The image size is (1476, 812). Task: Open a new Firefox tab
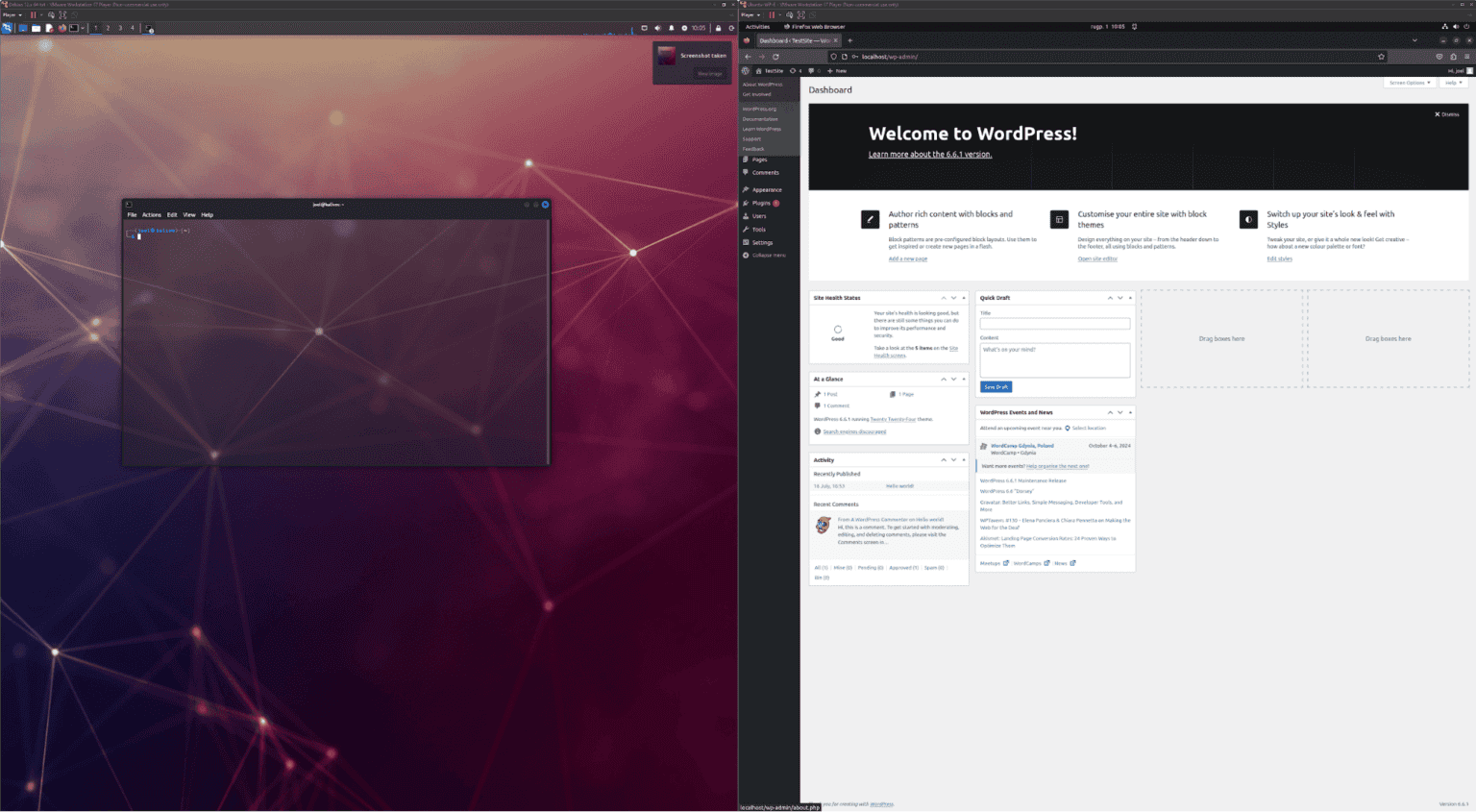point(849,40)
